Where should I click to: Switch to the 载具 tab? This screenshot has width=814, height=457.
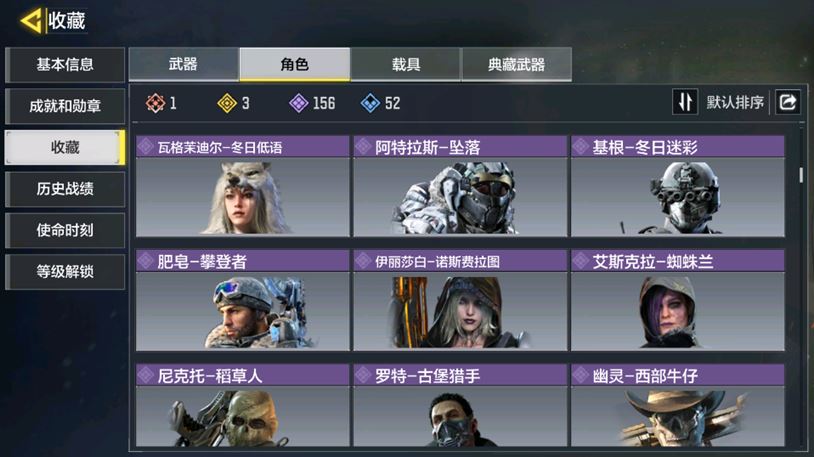click(405, 64)
